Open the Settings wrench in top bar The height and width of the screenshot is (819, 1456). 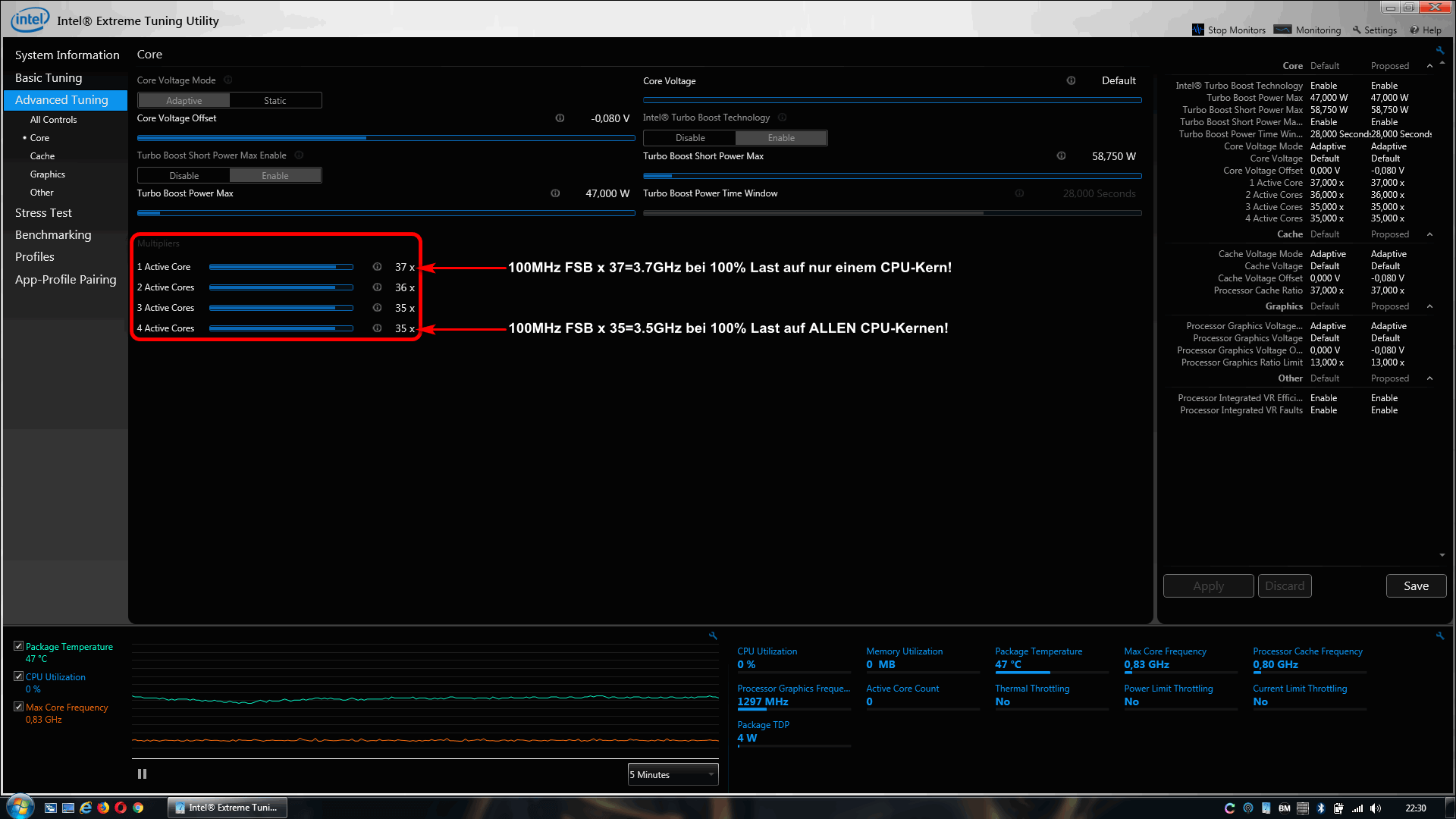pos(1357,30)
